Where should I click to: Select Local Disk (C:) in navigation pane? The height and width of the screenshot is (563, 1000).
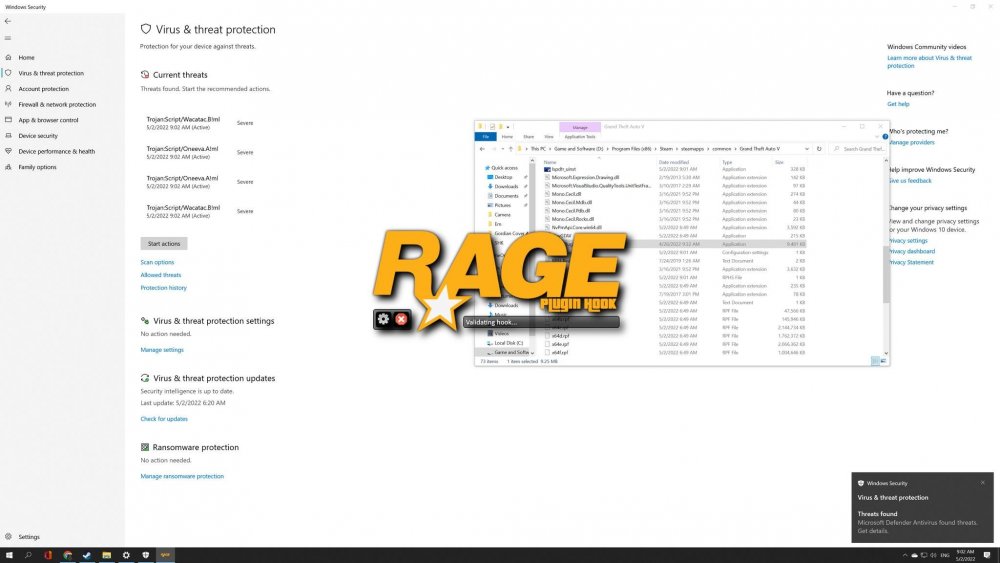(x=508, y=343)
